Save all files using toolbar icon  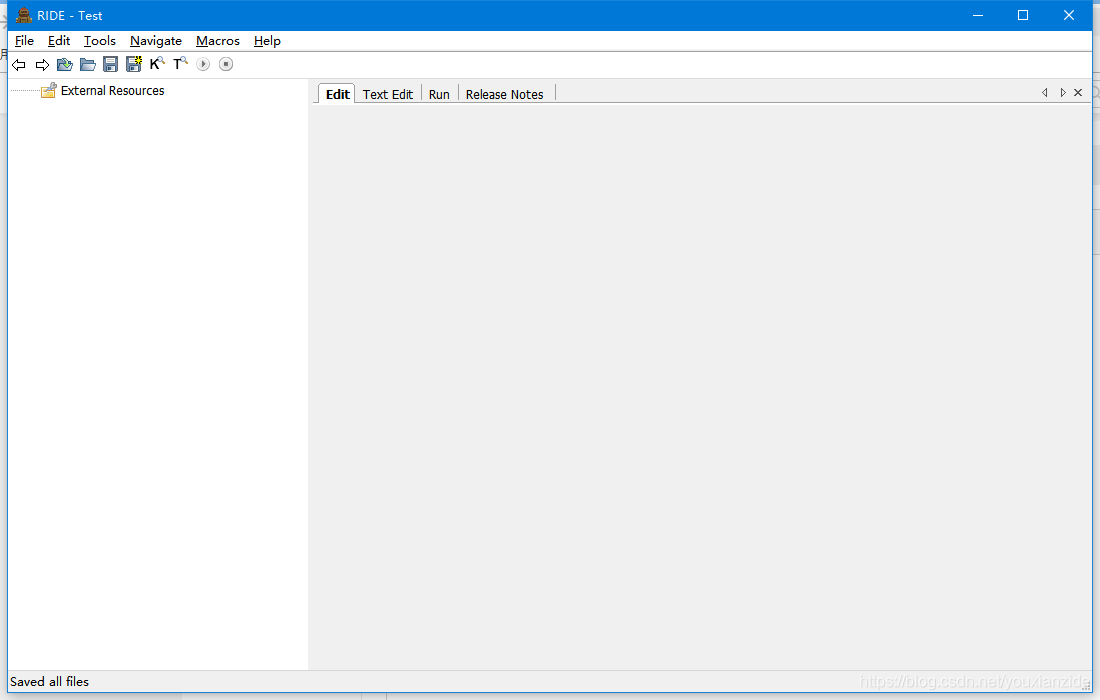[x=133, y=63]
